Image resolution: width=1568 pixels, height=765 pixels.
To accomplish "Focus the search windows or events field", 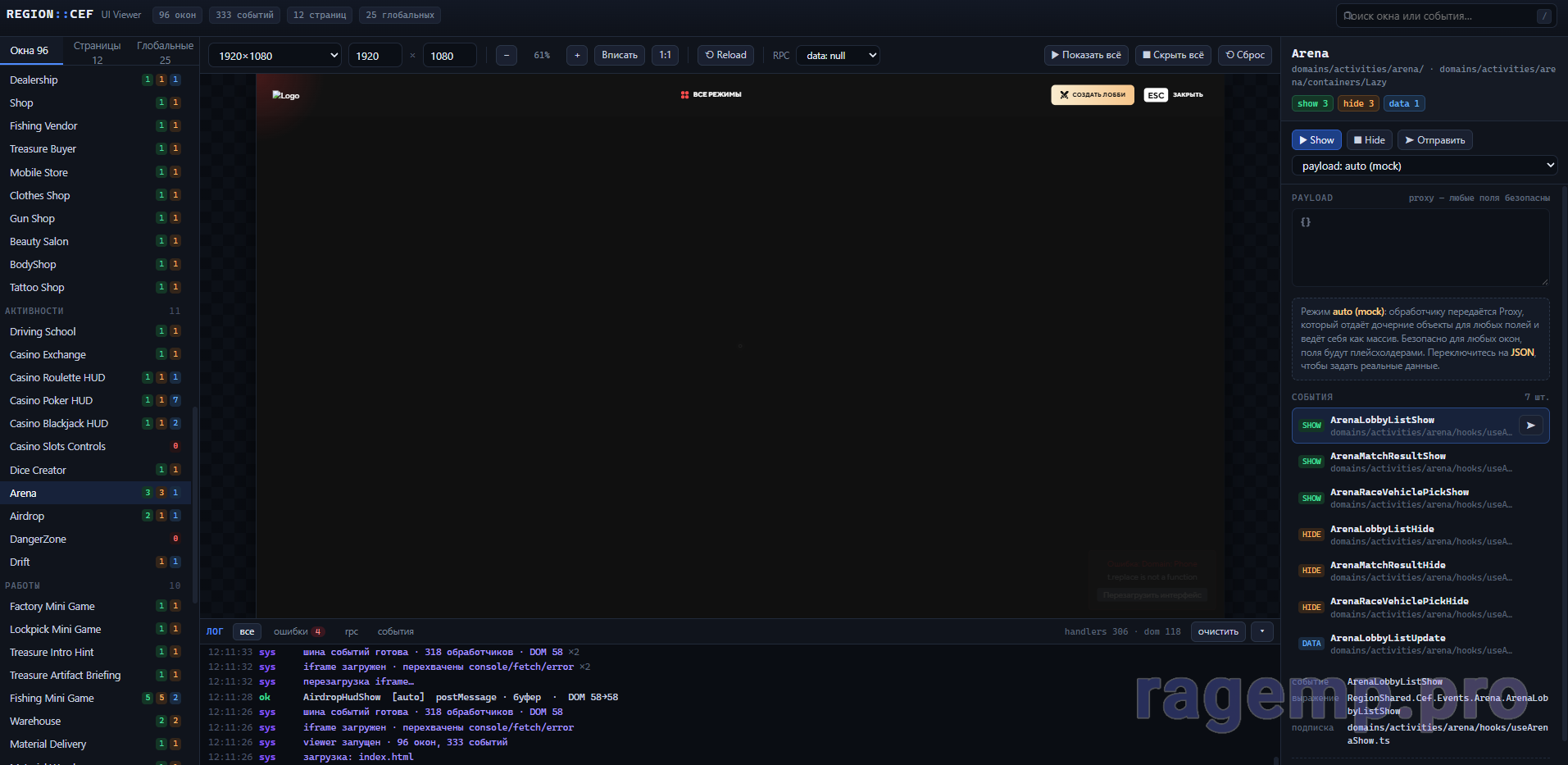I will pyautogui.click(x=1447, y=16).
